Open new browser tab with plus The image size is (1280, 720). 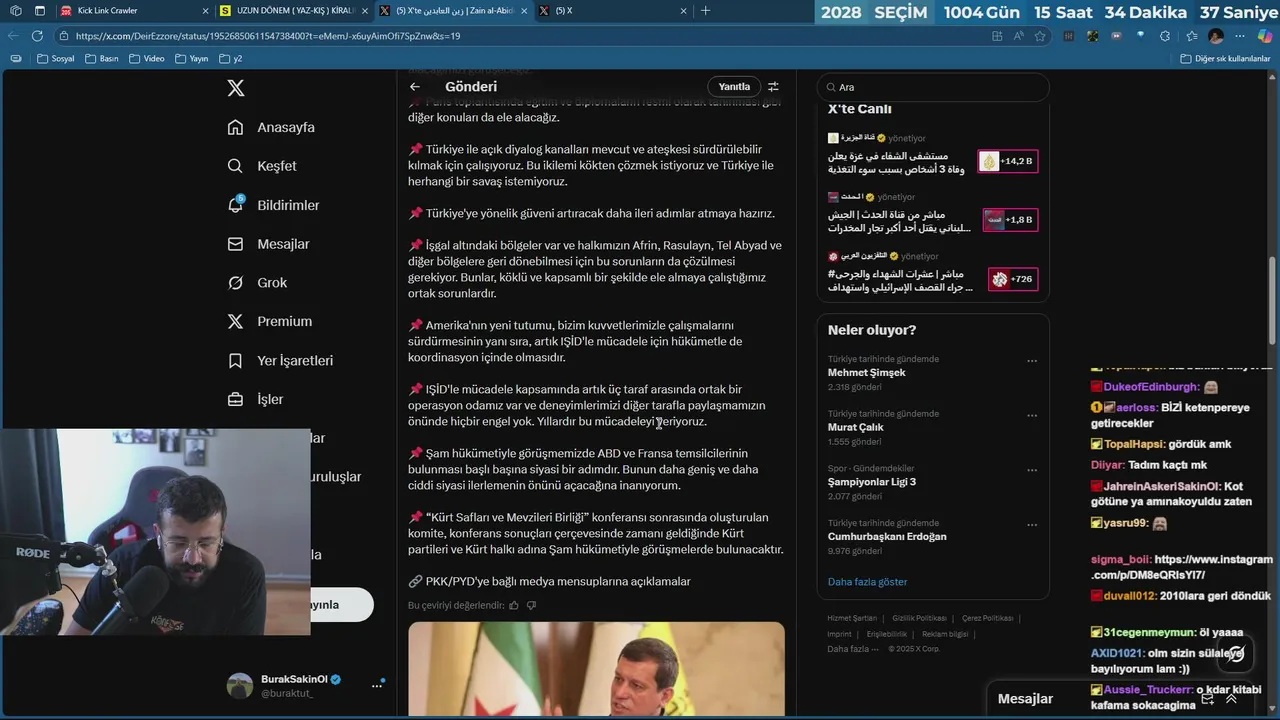705,11
